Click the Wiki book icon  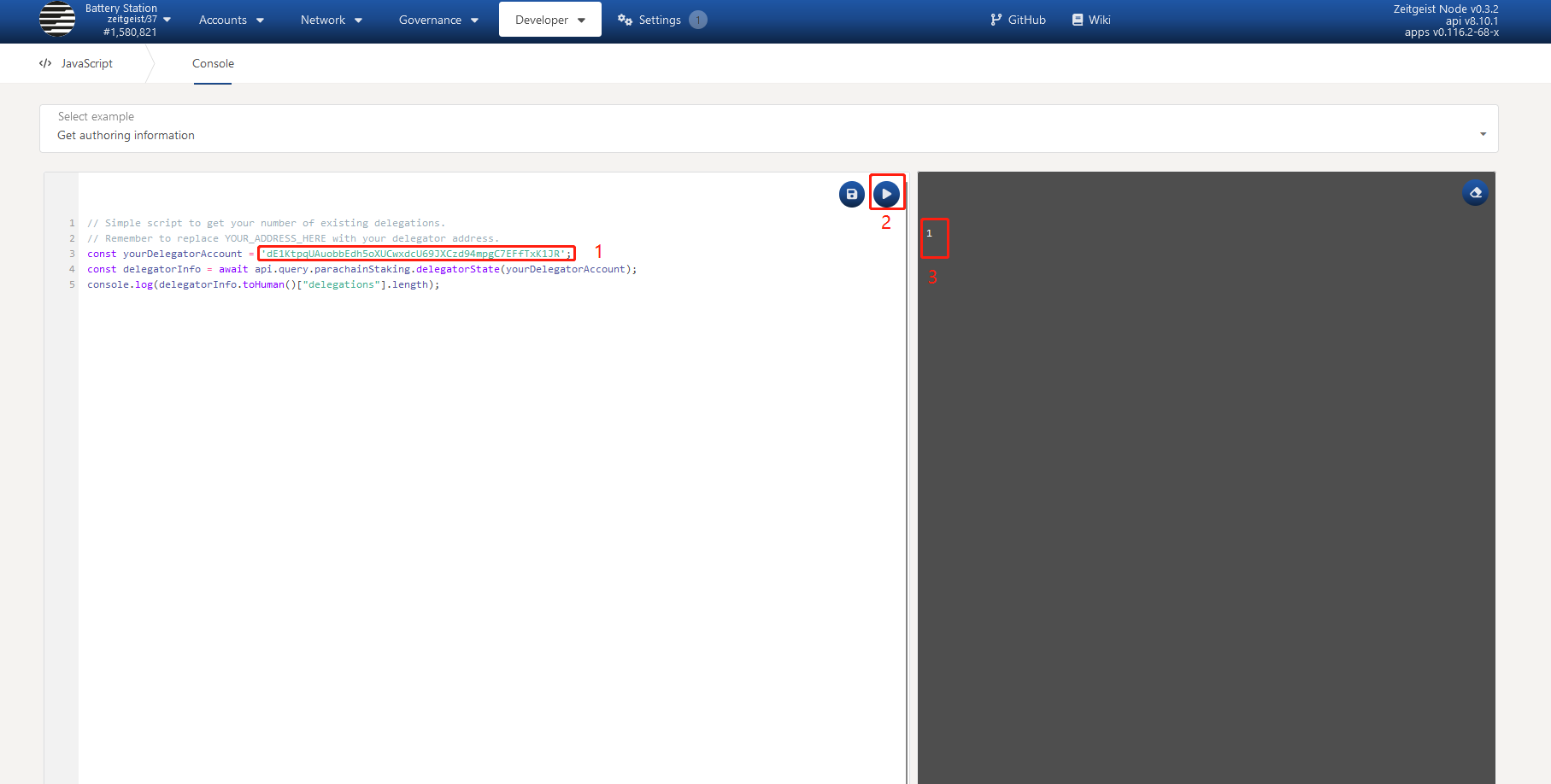[x=1078, y=20]
